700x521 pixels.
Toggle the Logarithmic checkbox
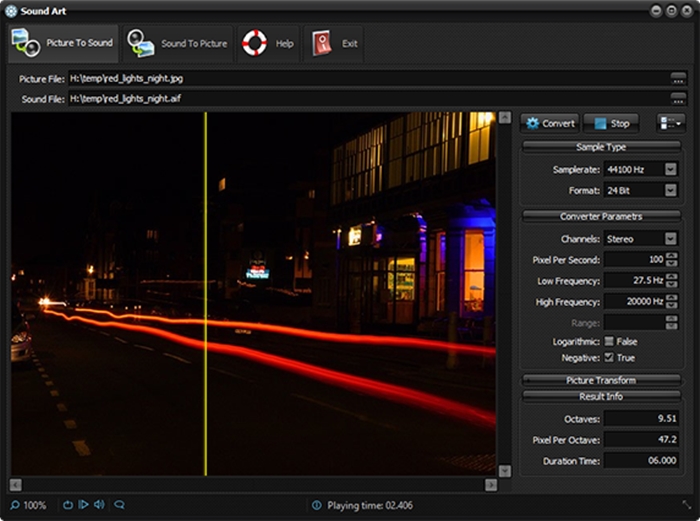click(609, 342)
